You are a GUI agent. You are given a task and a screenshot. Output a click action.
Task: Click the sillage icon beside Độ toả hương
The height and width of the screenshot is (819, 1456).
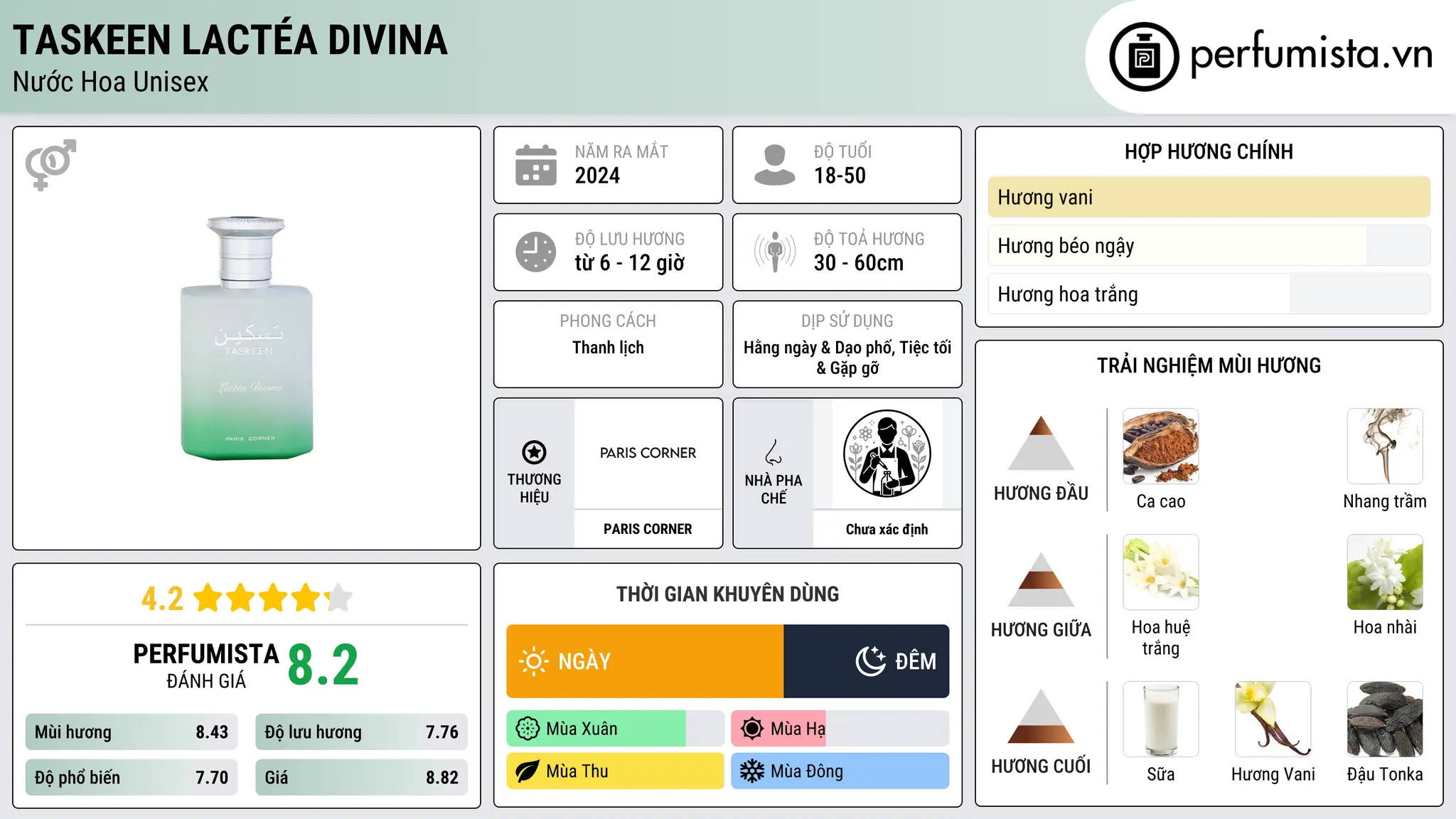pos(775,252)
